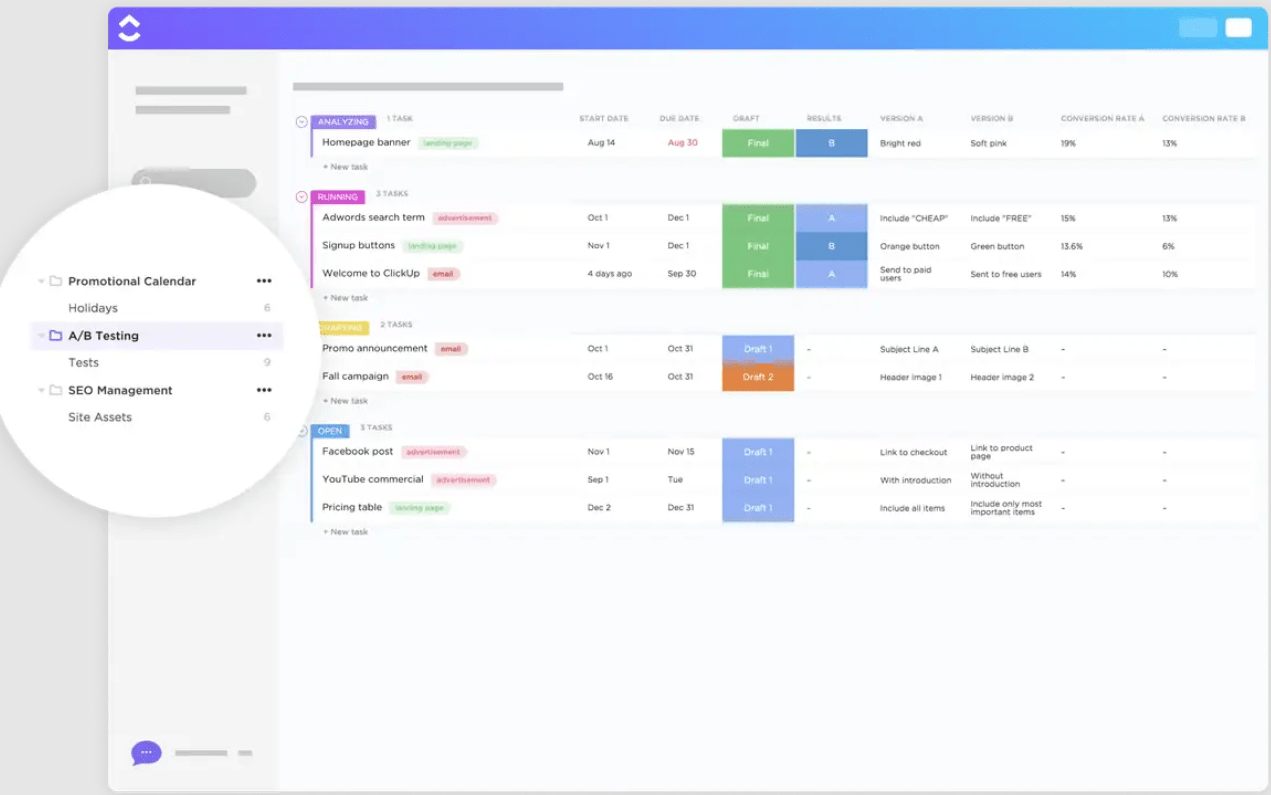Open the SEO Management folder
1271x795 pixels.
pos(120,390)
